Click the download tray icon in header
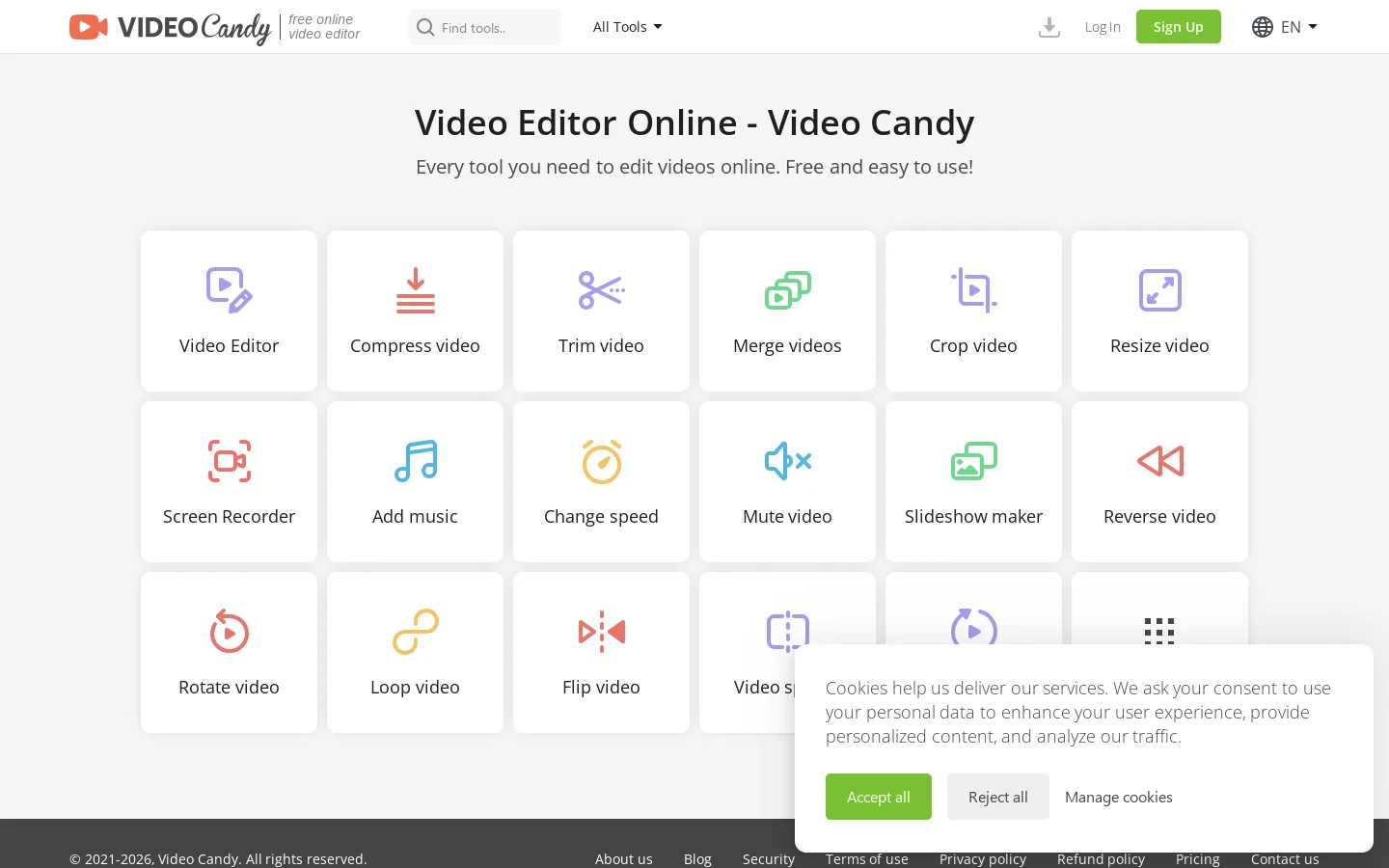Viewport: 1389px width, 868px height. tap(1049, 27)
